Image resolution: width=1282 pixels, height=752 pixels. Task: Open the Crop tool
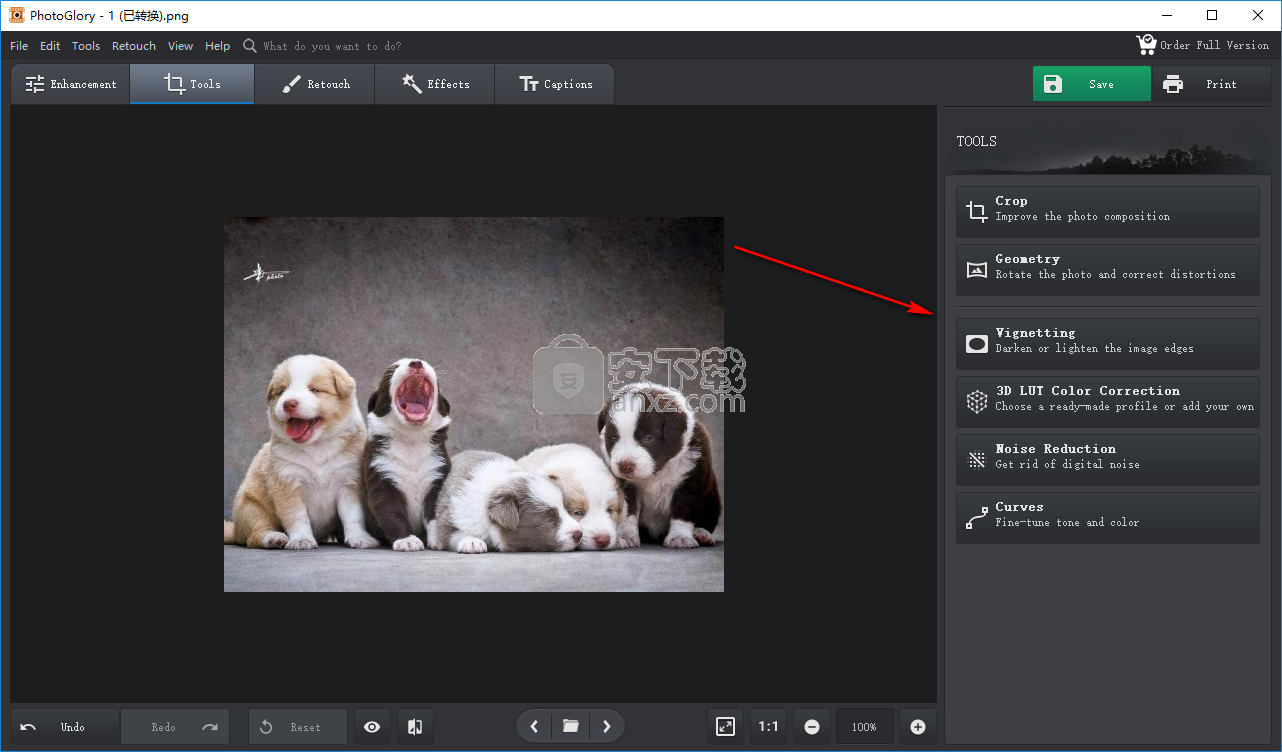pyautogui.click(x=1107, y=209)
